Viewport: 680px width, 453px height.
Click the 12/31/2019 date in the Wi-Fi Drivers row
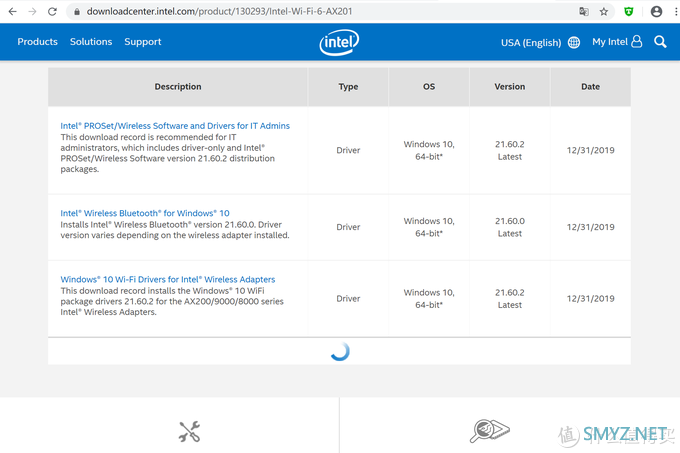coord(590,299)
